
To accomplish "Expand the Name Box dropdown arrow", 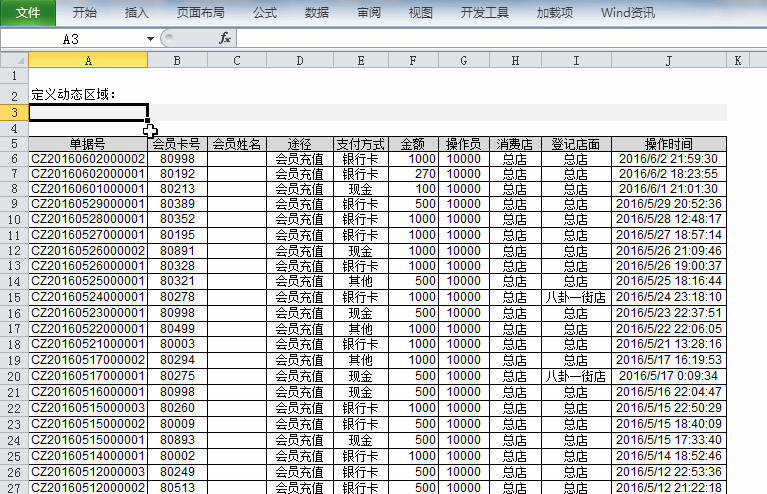I will [150, 39].
